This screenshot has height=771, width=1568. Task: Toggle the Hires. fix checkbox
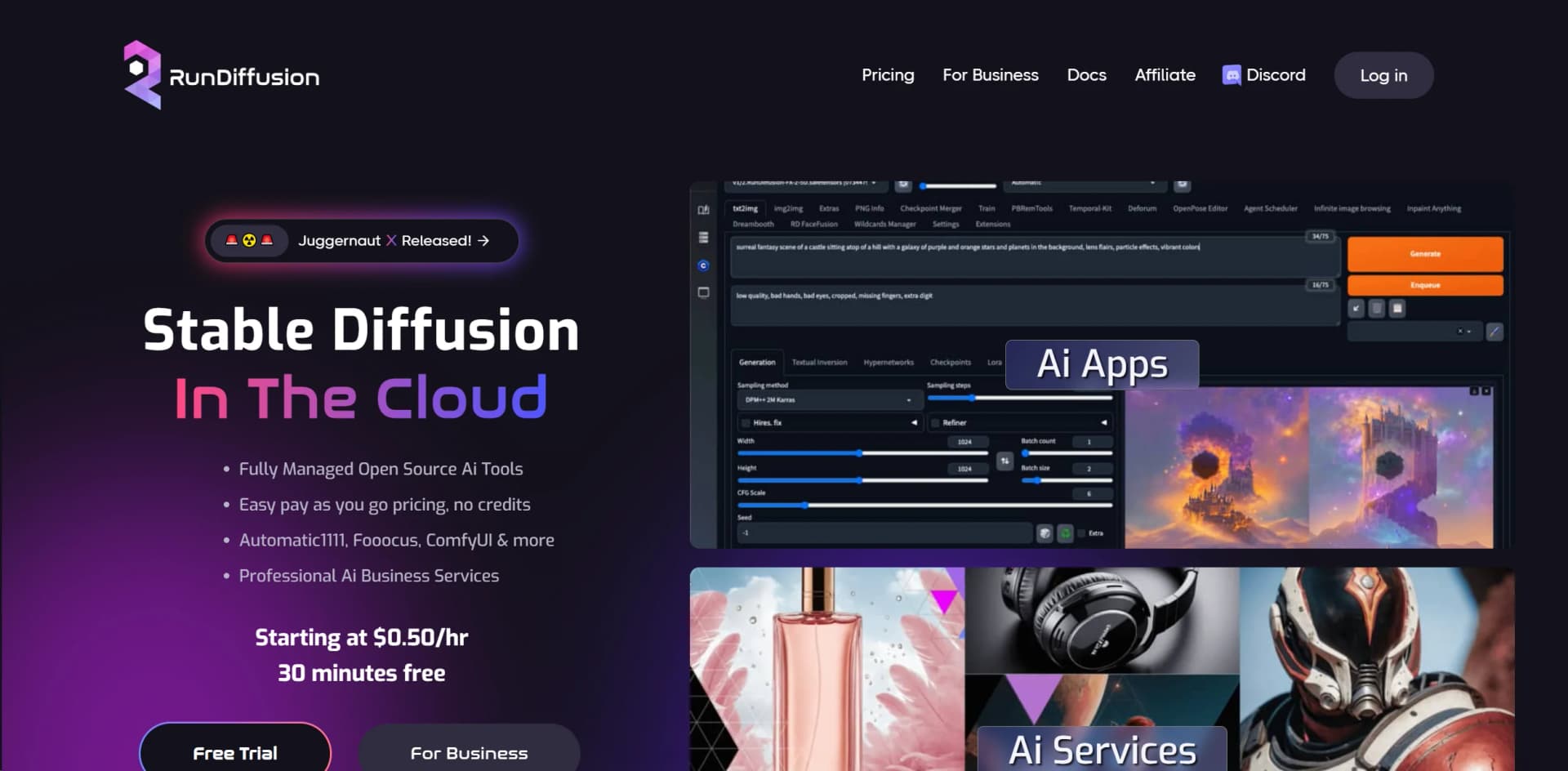coord(746,423)
